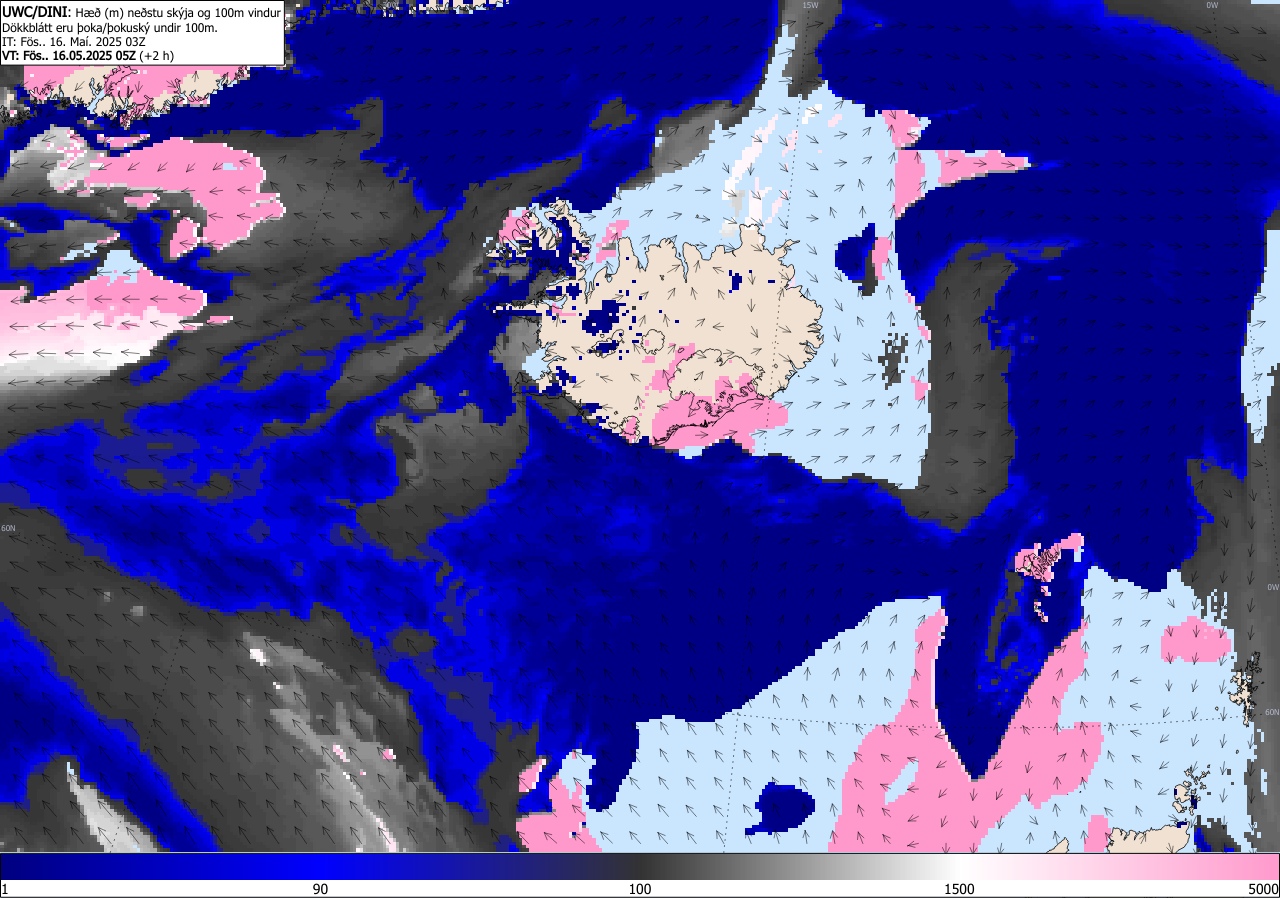This screenshot has height=898, width=1280.
Task: Click the "(+2 h)" forecast offset text
Action: click(x=156, y=55)
